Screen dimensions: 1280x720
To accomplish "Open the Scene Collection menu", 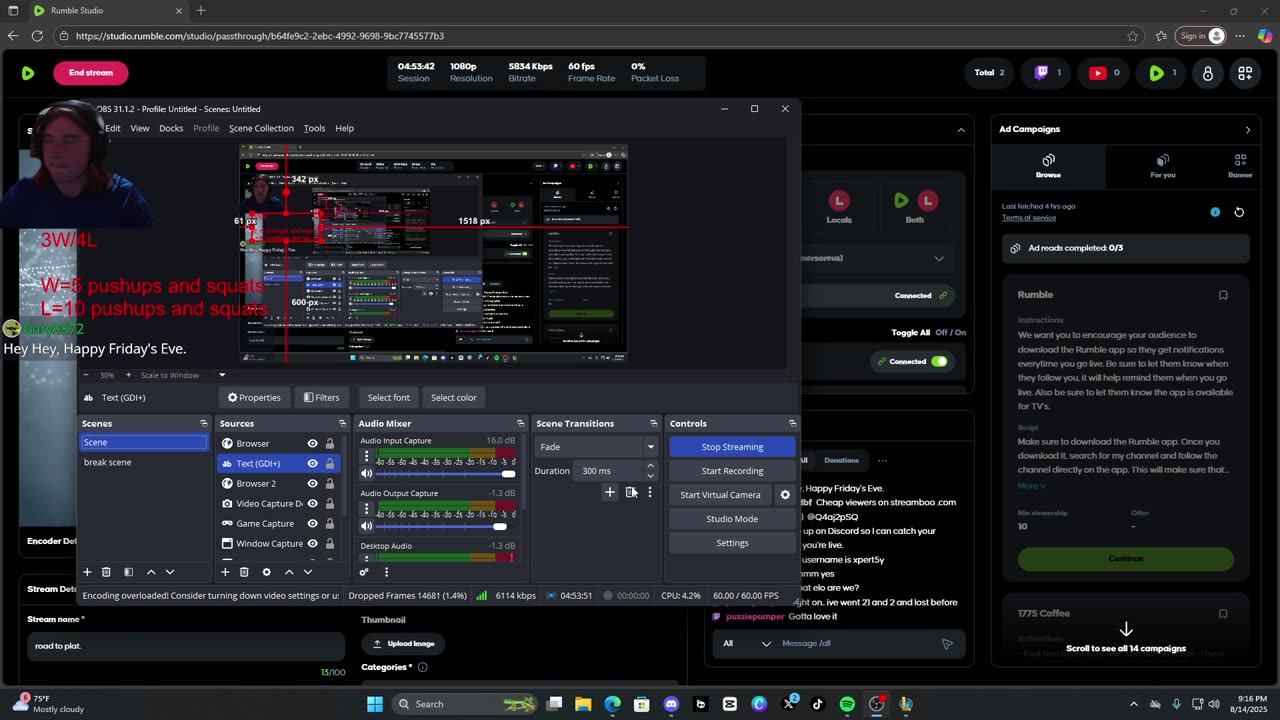I will point(261,128).
